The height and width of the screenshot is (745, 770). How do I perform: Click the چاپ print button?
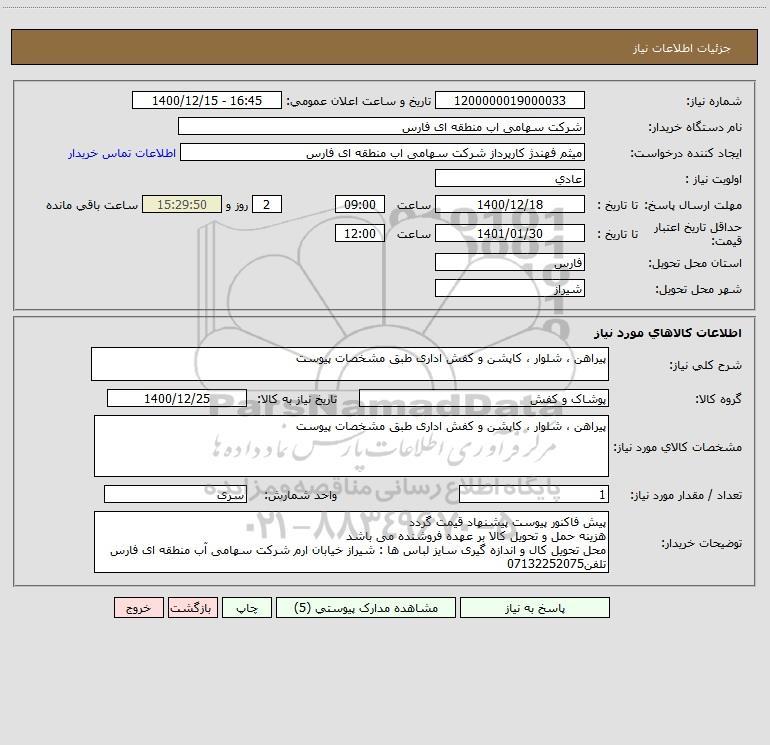click(247, 607)
